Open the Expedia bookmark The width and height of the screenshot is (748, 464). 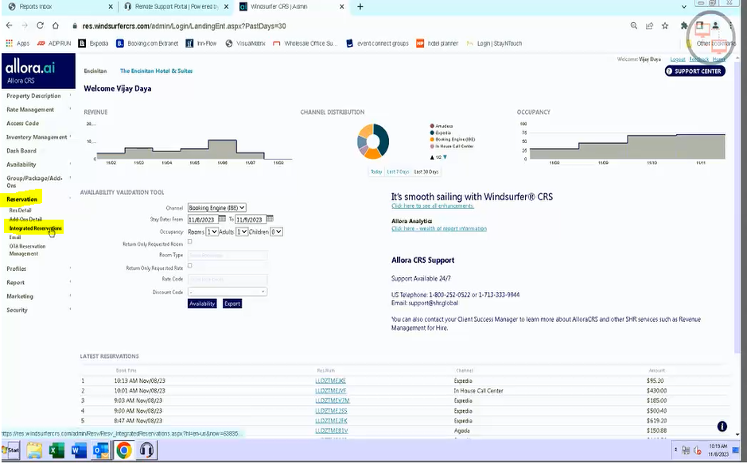tap(94, 43)
